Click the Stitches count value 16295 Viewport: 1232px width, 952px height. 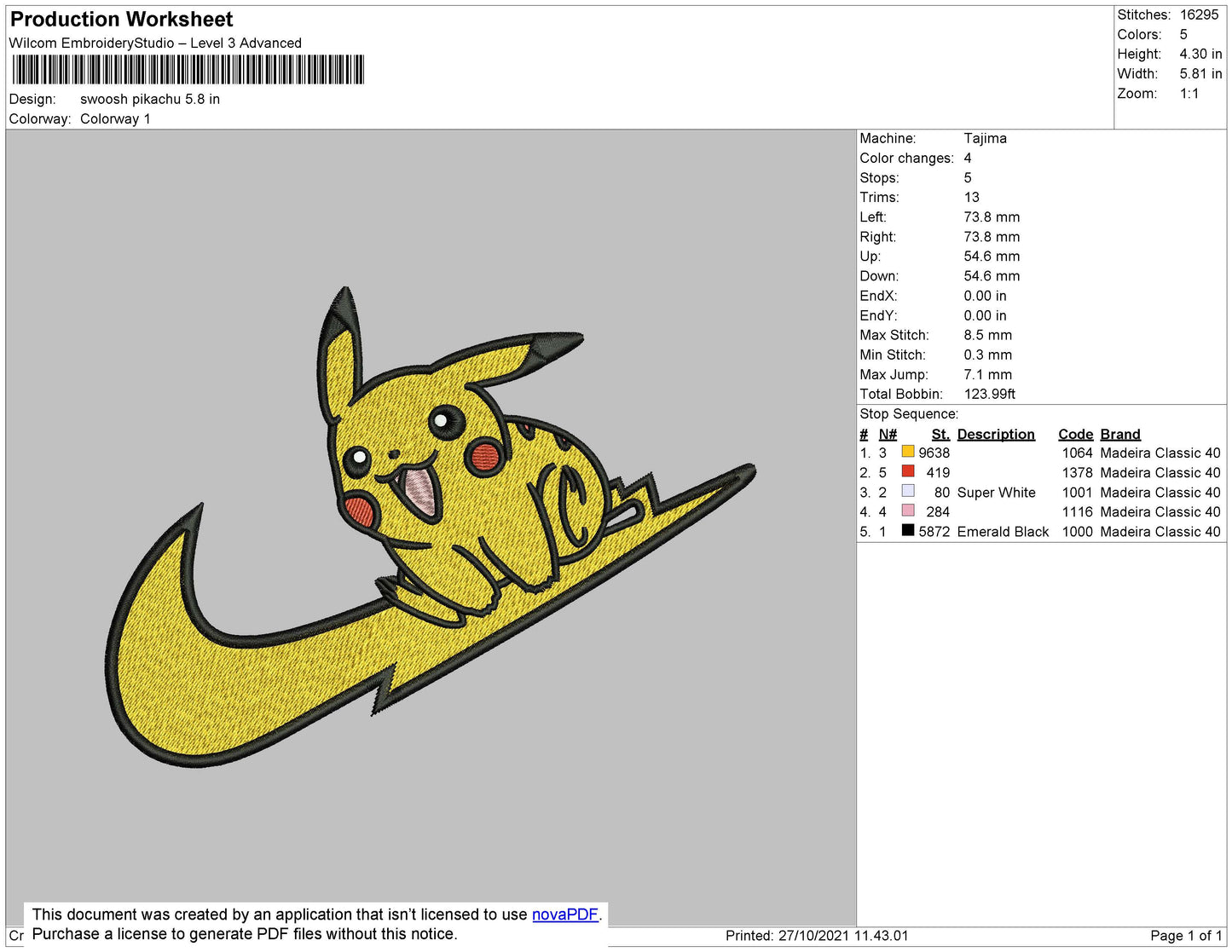coord(1199,14)
